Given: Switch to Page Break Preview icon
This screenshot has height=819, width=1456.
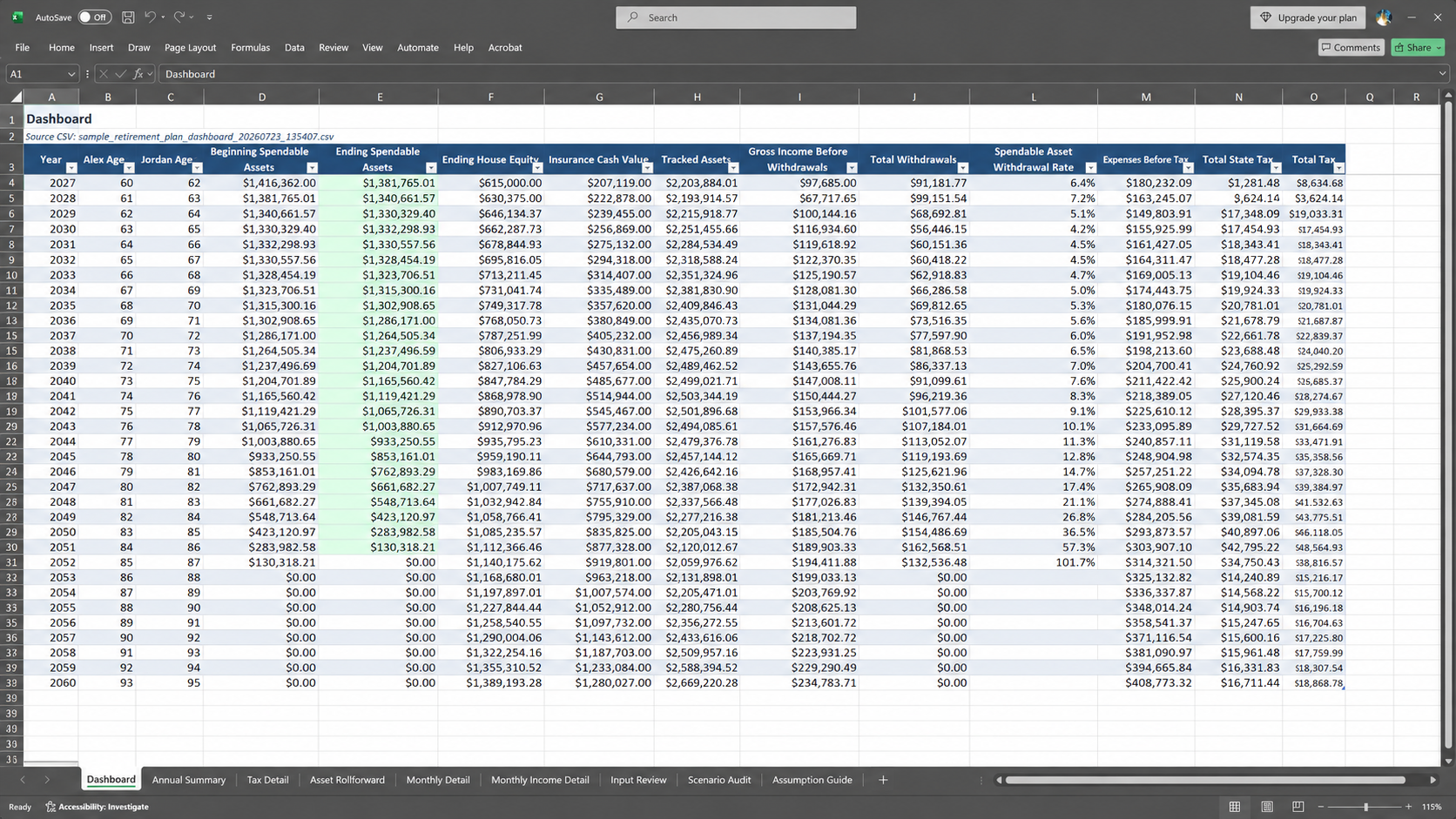Looking at the screenshot, I should click(1298, 807).
